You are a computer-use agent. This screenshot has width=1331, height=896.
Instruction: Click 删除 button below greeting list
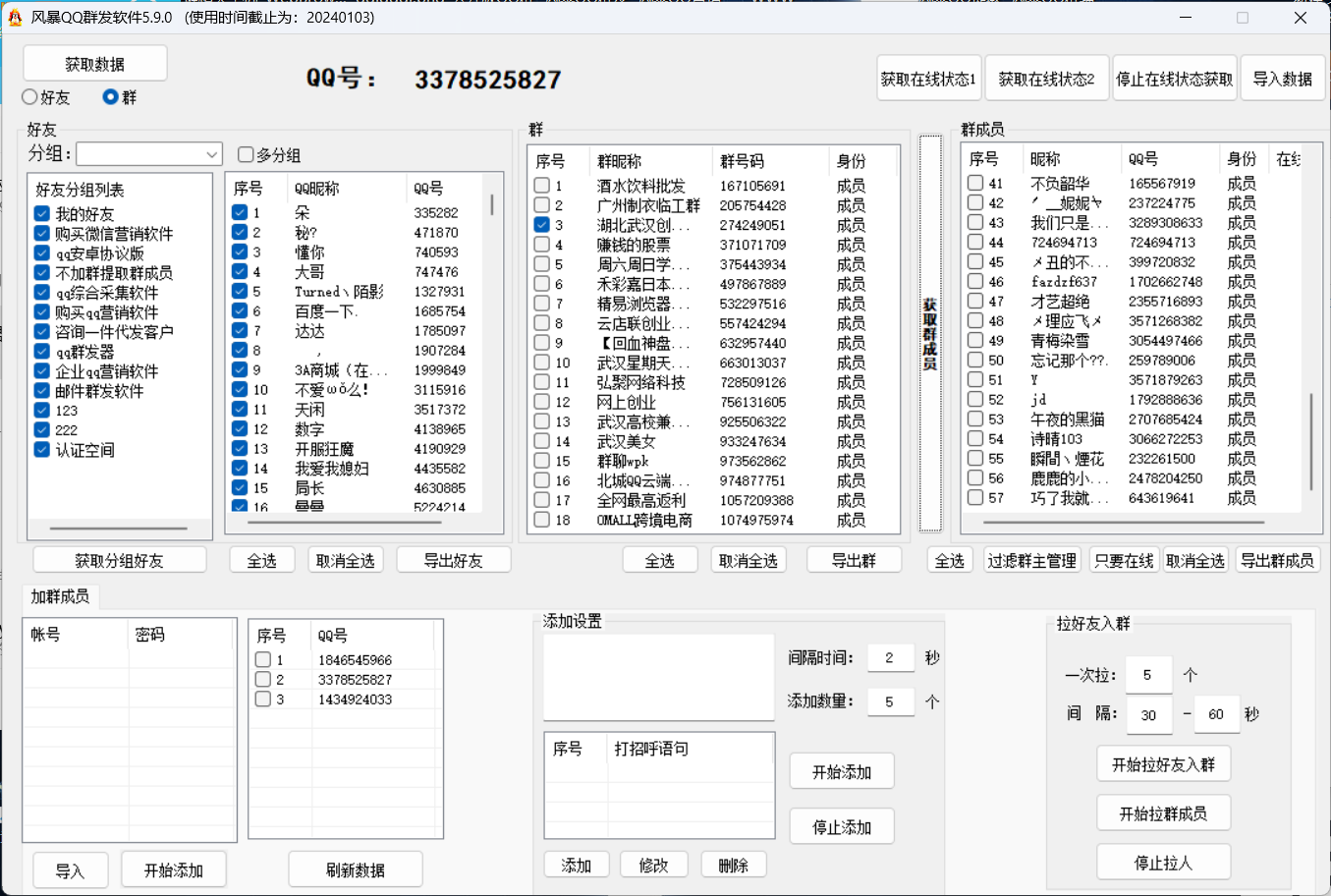734,866
